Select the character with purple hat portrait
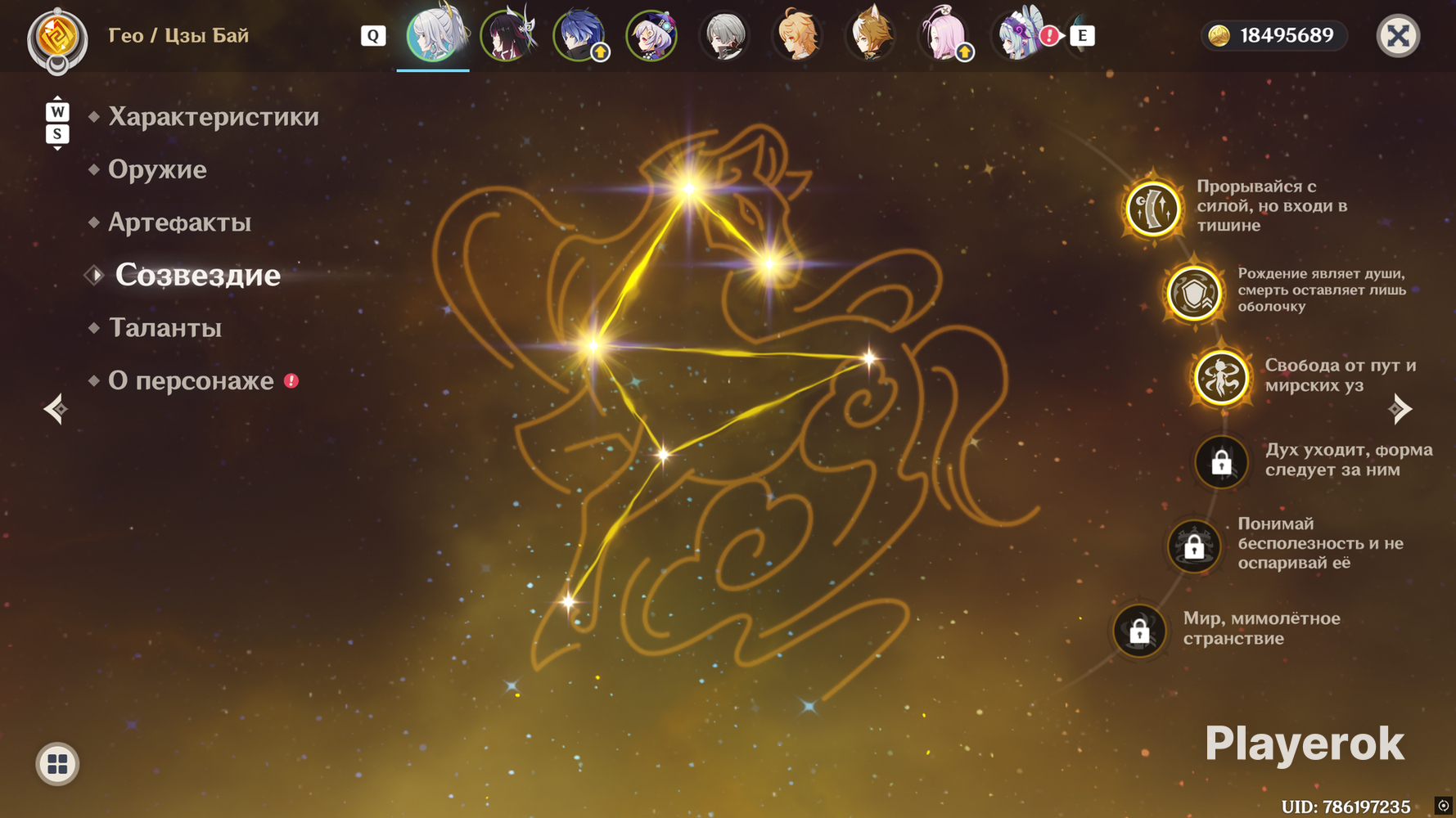 coord(651,35)
